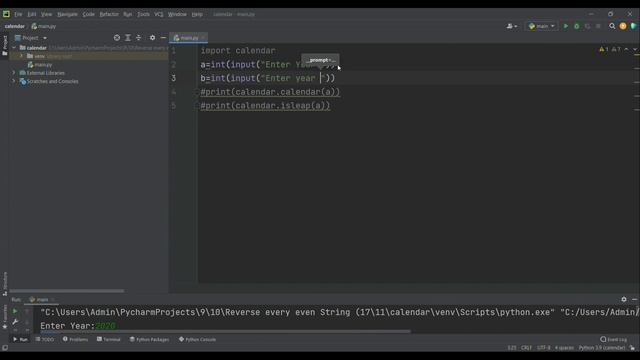Toggle the Run tool window button
This screenshot has height=360, width=640.
(20, 339)
